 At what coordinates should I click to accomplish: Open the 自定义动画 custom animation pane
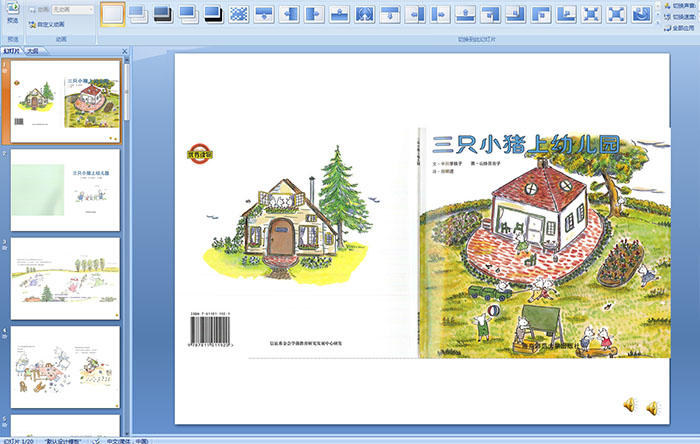pyautogui.click(x=46, y=25)
